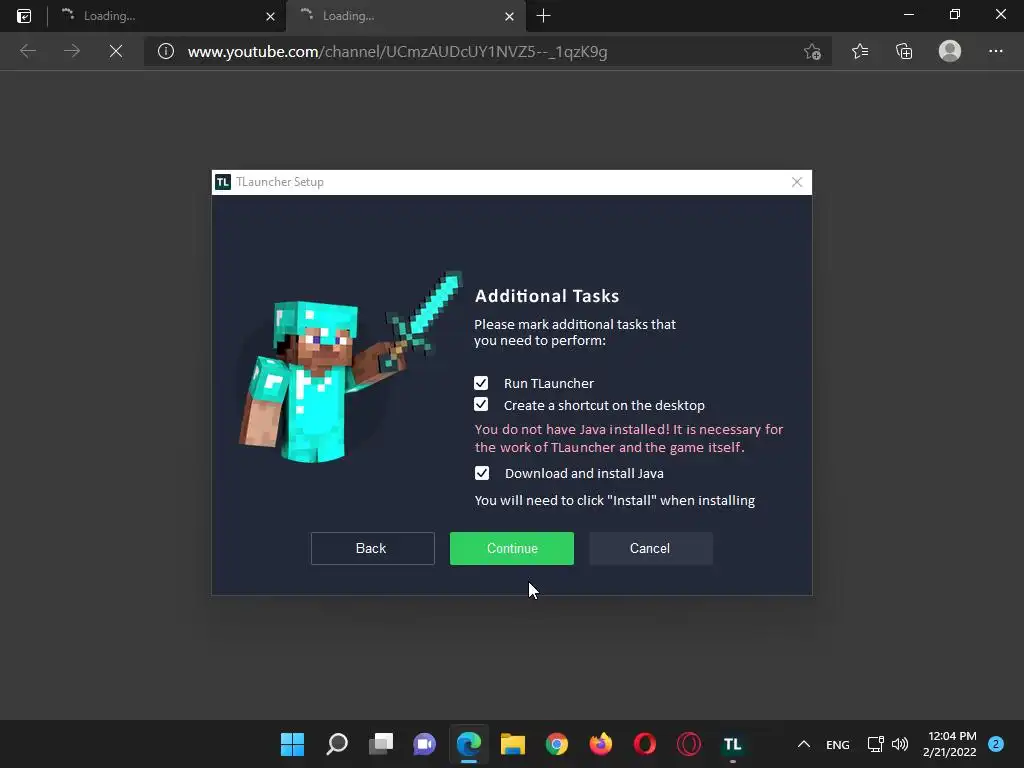Go back to the previous page
The image size is (1024, 768).
pyautogui.click(x=27, y=51)
